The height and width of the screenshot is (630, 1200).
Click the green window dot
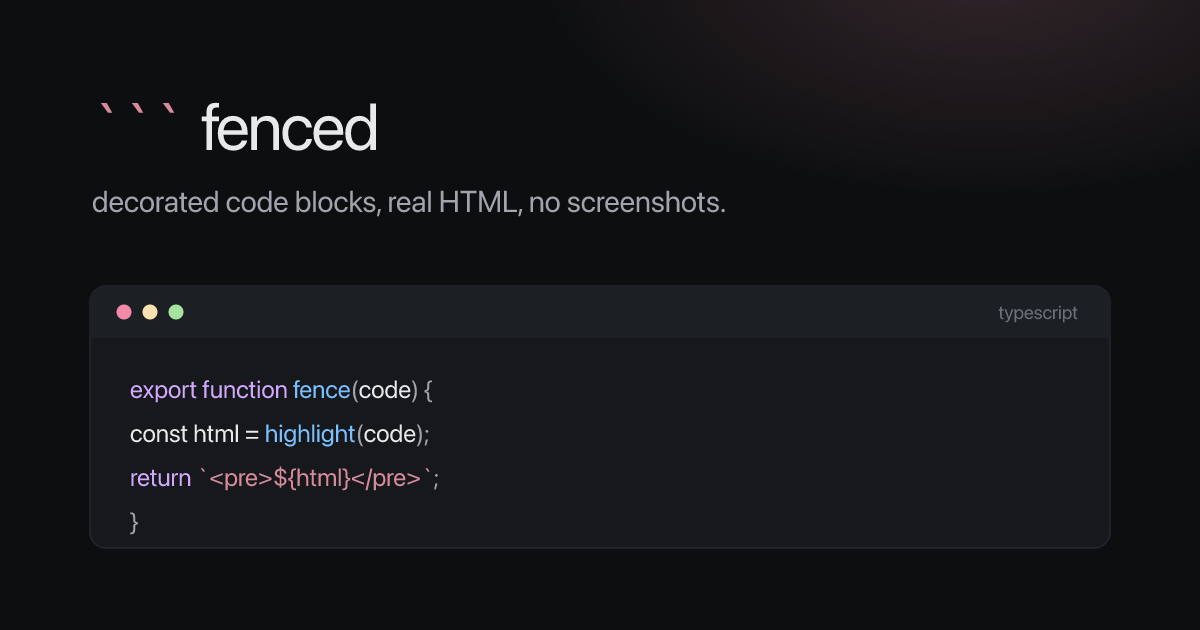pyautogui.click(x=176, y=312)
